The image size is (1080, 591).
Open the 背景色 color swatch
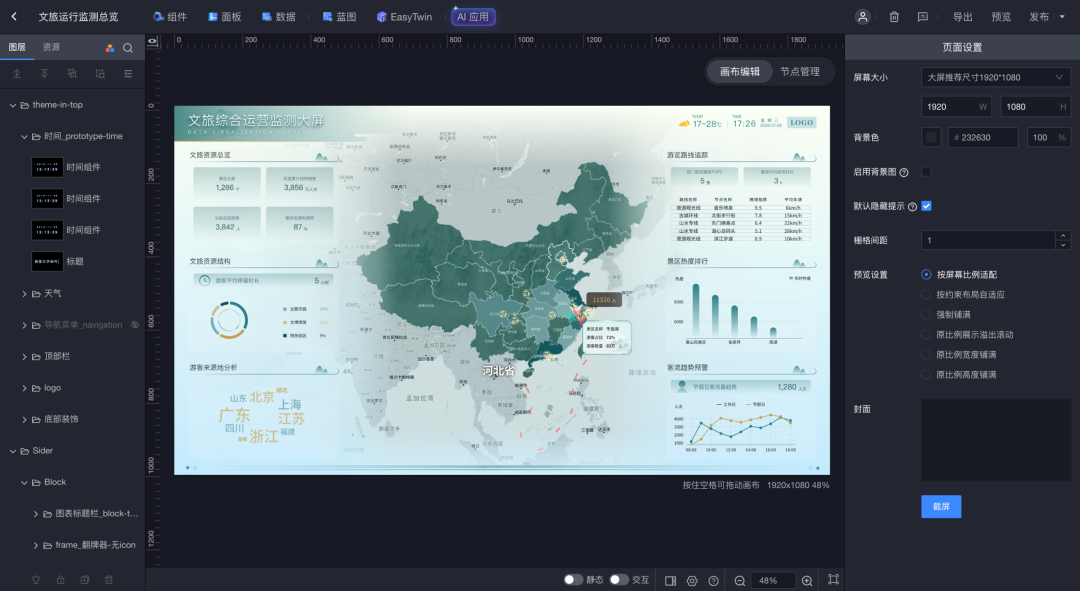(931, 137)
